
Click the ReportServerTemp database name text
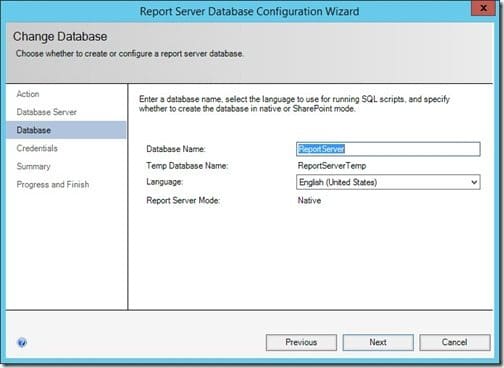pos(332,166)
